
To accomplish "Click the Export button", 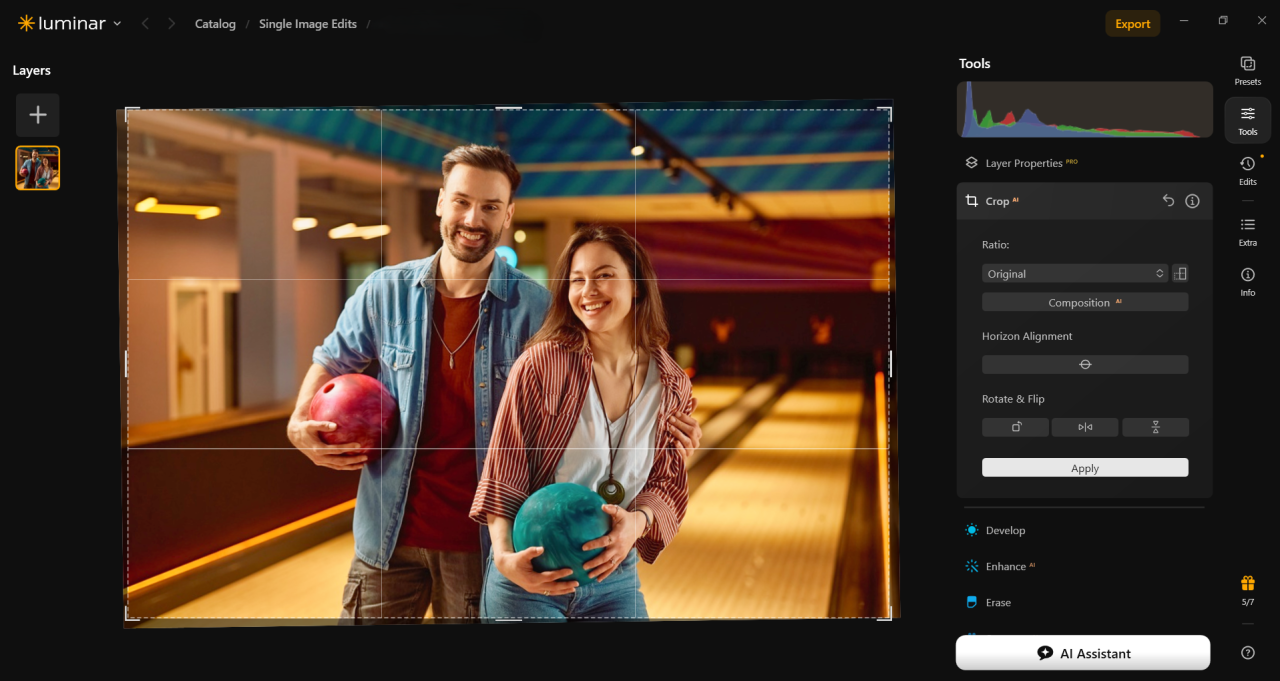I will (1132, 24).
